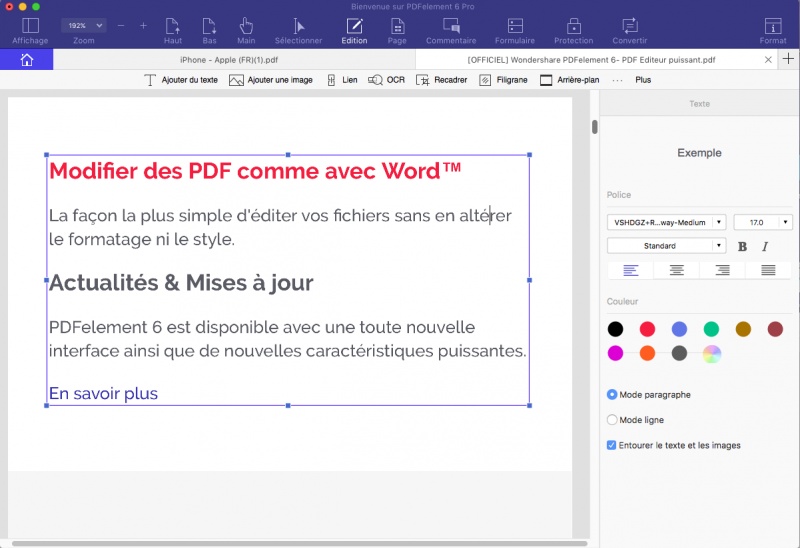Close the Wondershare PDFelement tab
Screen dimensions: 800x548
(768, 60)
